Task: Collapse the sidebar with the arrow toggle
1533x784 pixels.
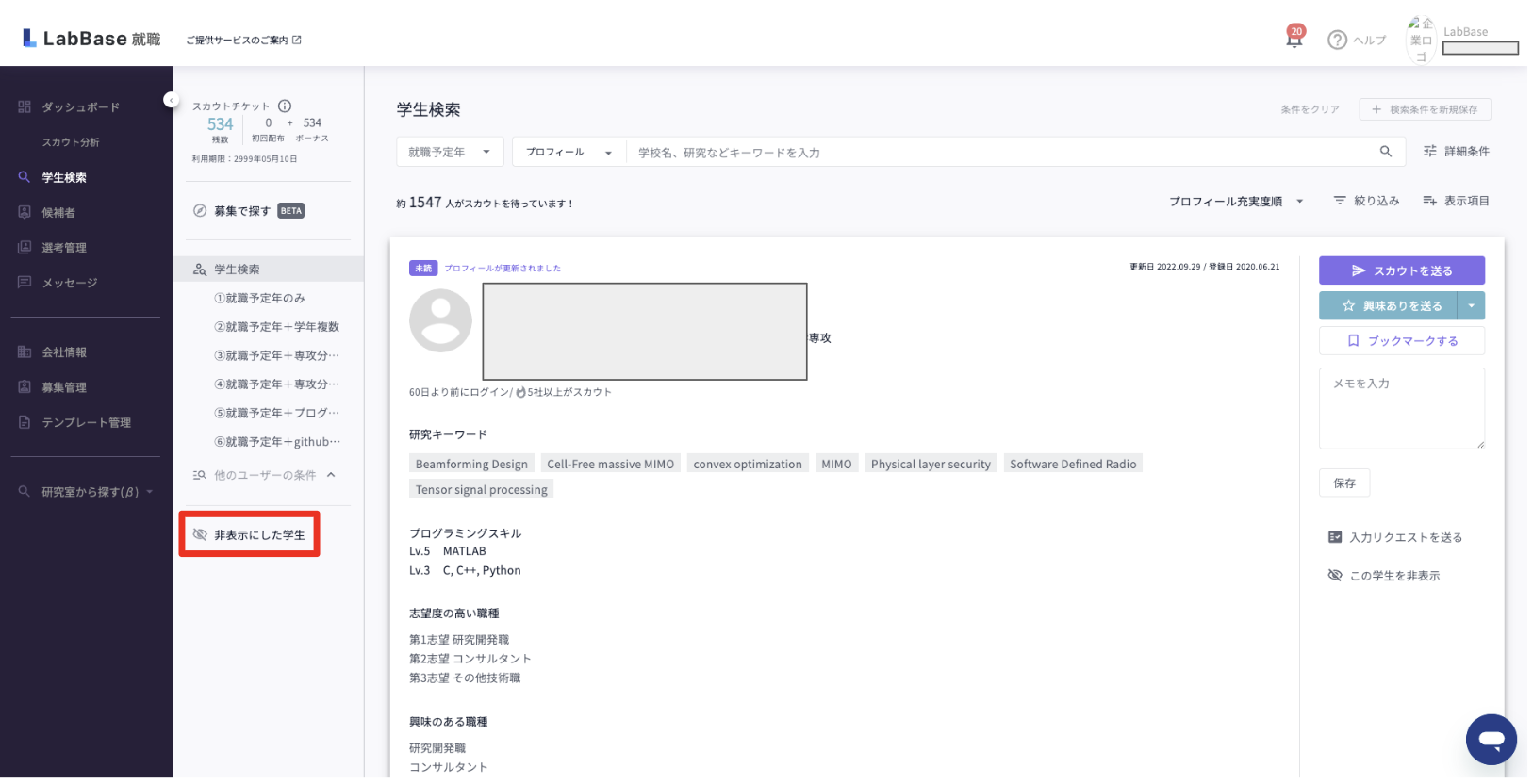Action: click(171, 99)
